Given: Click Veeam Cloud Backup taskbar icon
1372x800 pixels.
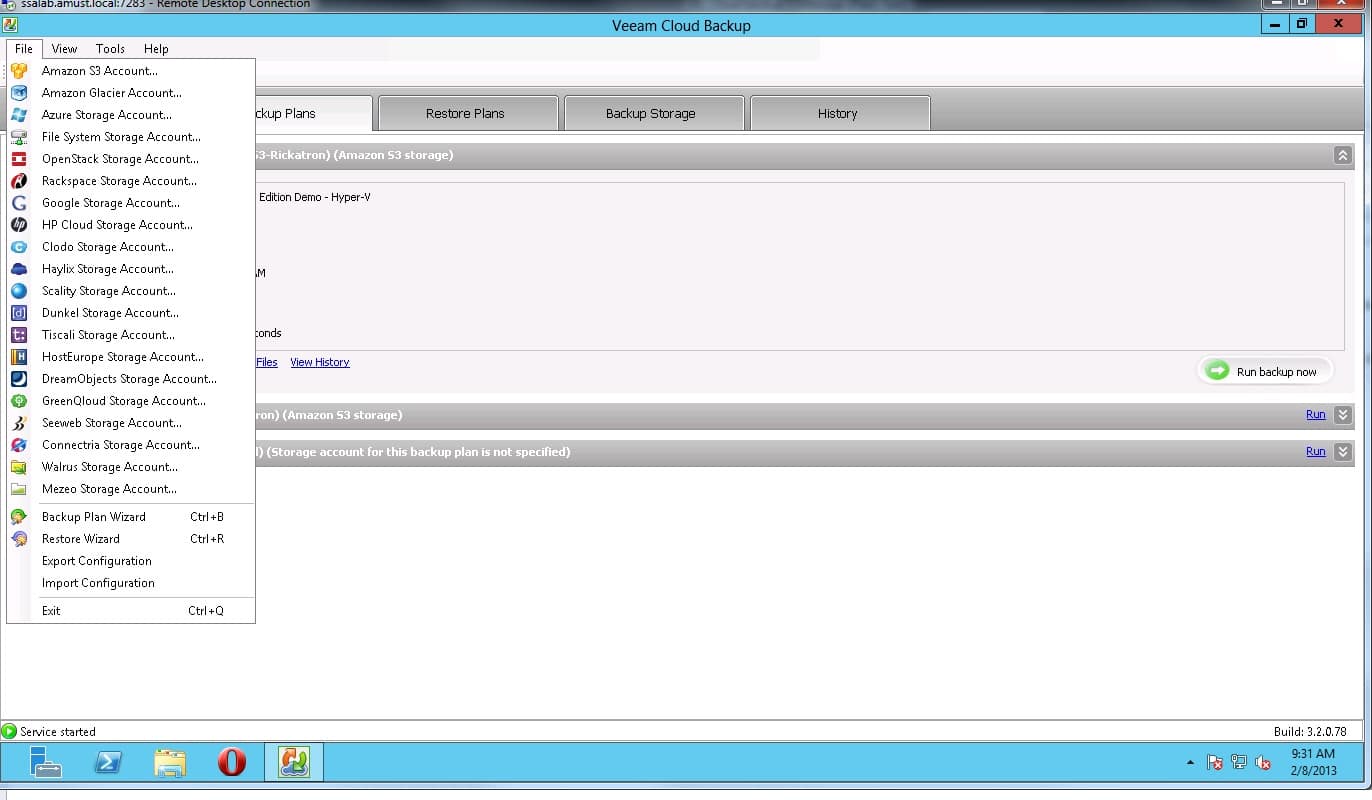Looking at the screenshot, I should tap(294, 762).
